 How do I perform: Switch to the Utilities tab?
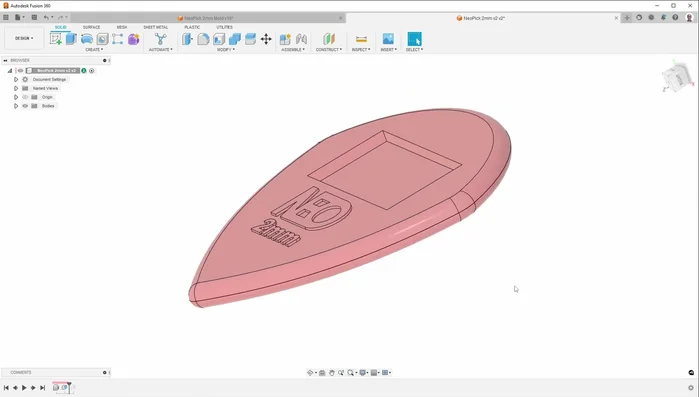pyautogui.click(x=224, y=27)
